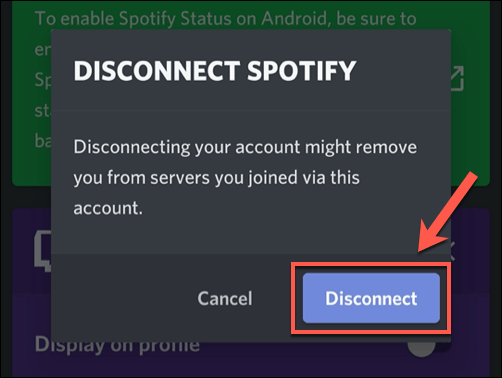Click the DISCONNECT SPOTIFY dialog heading

pos(215,71)
